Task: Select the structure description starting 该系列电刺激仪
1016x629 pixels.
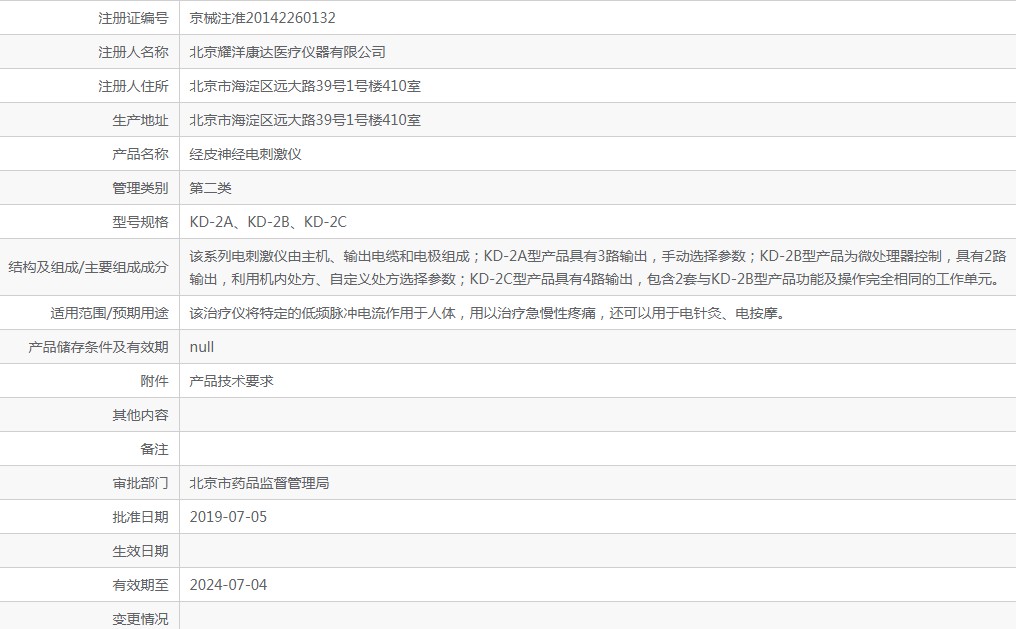Action: click(597, 268)
